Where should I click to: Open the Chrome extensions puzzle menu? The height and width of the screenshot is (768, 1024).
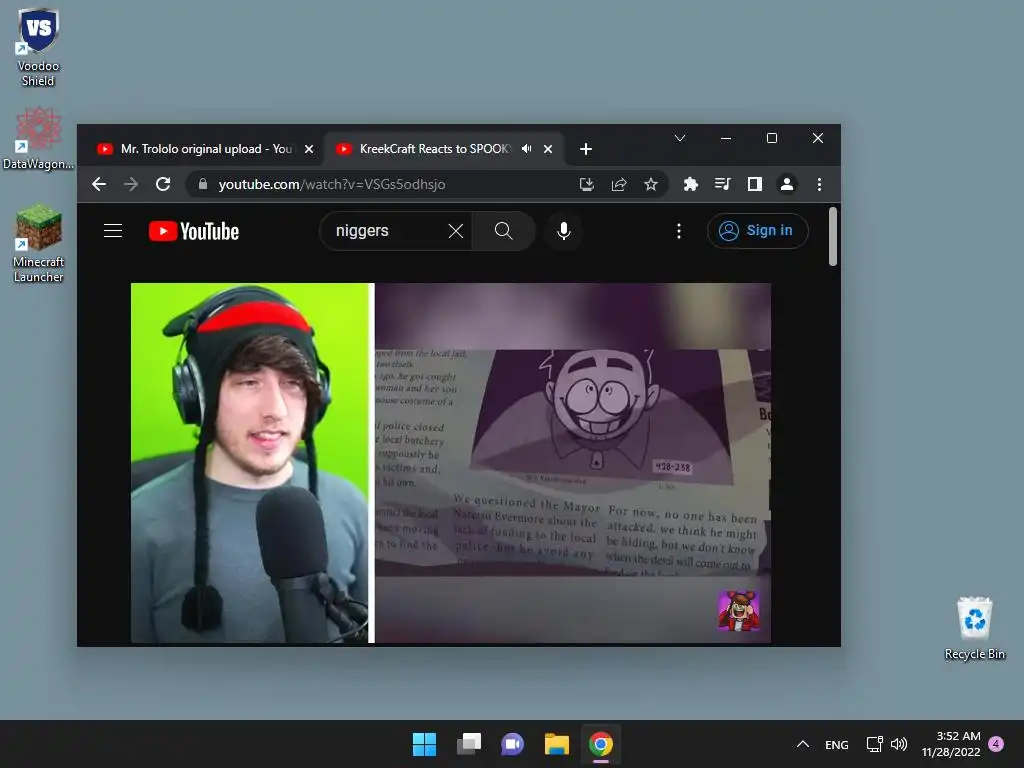point(690,184)
